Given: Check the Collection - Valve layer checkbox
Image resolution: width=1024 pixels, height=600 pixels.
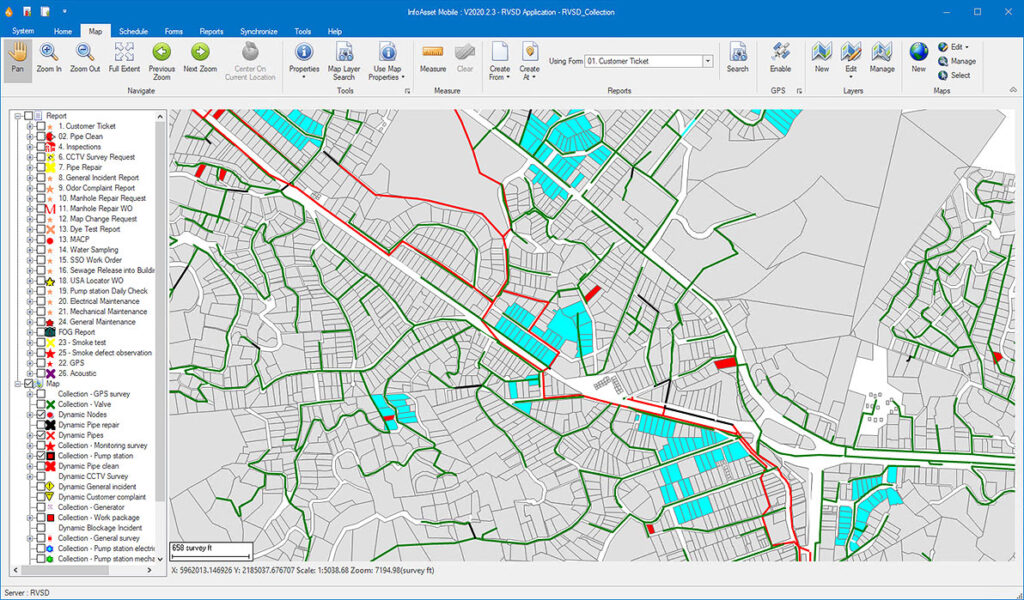Looking at the screenshot, I should 41,404.
